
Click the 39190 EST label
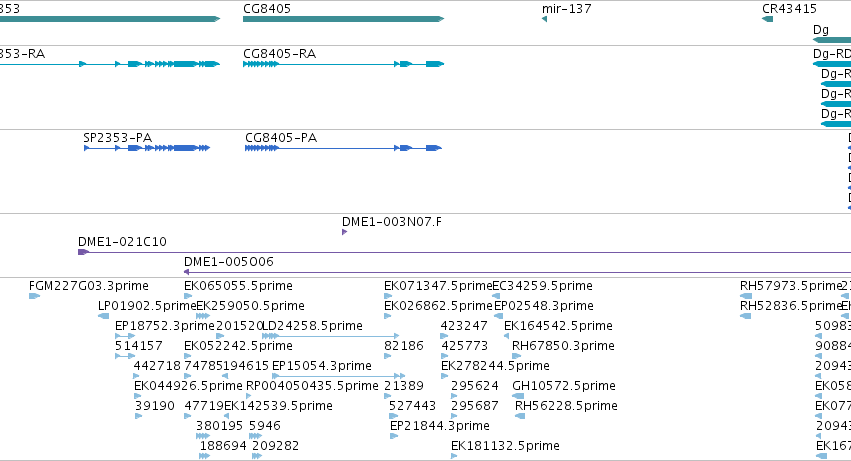[x=155, y=406]
